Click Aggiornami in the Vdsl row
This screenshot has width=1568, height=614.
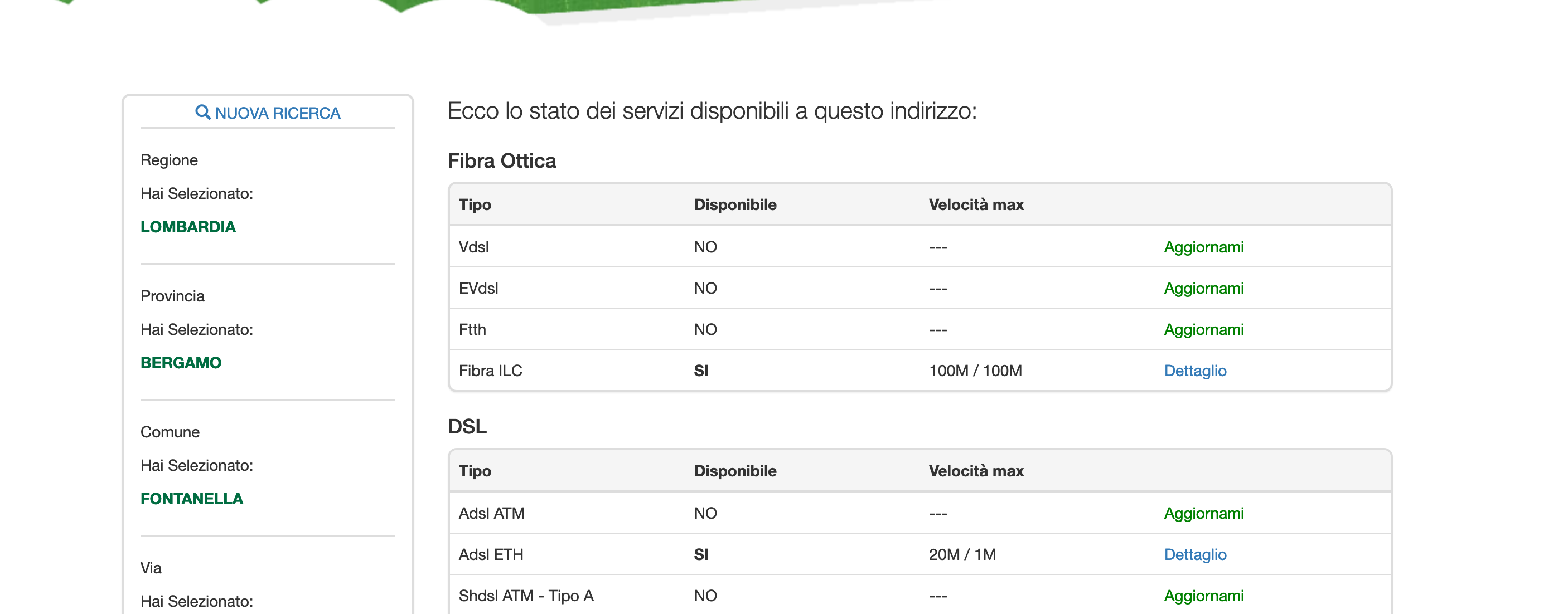1203,247
